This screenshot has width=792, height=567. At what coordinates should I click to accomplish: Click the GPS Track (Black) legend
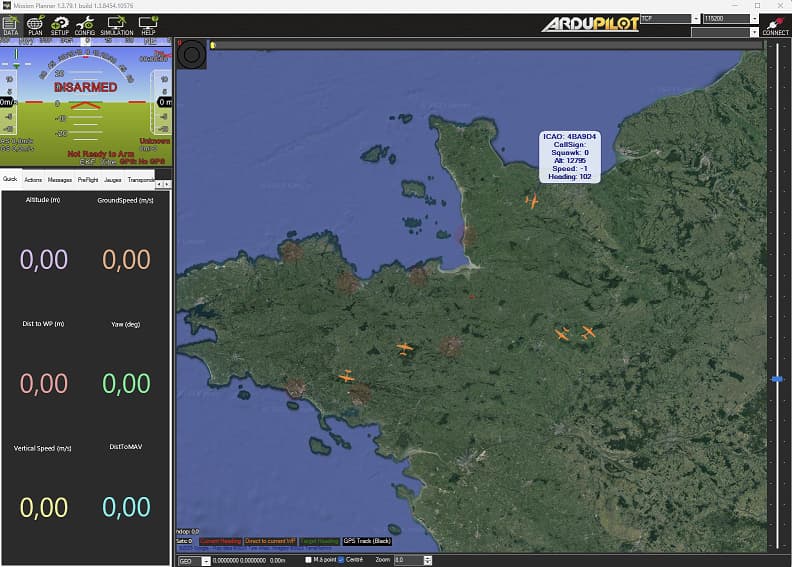click(x=367, y=541)
